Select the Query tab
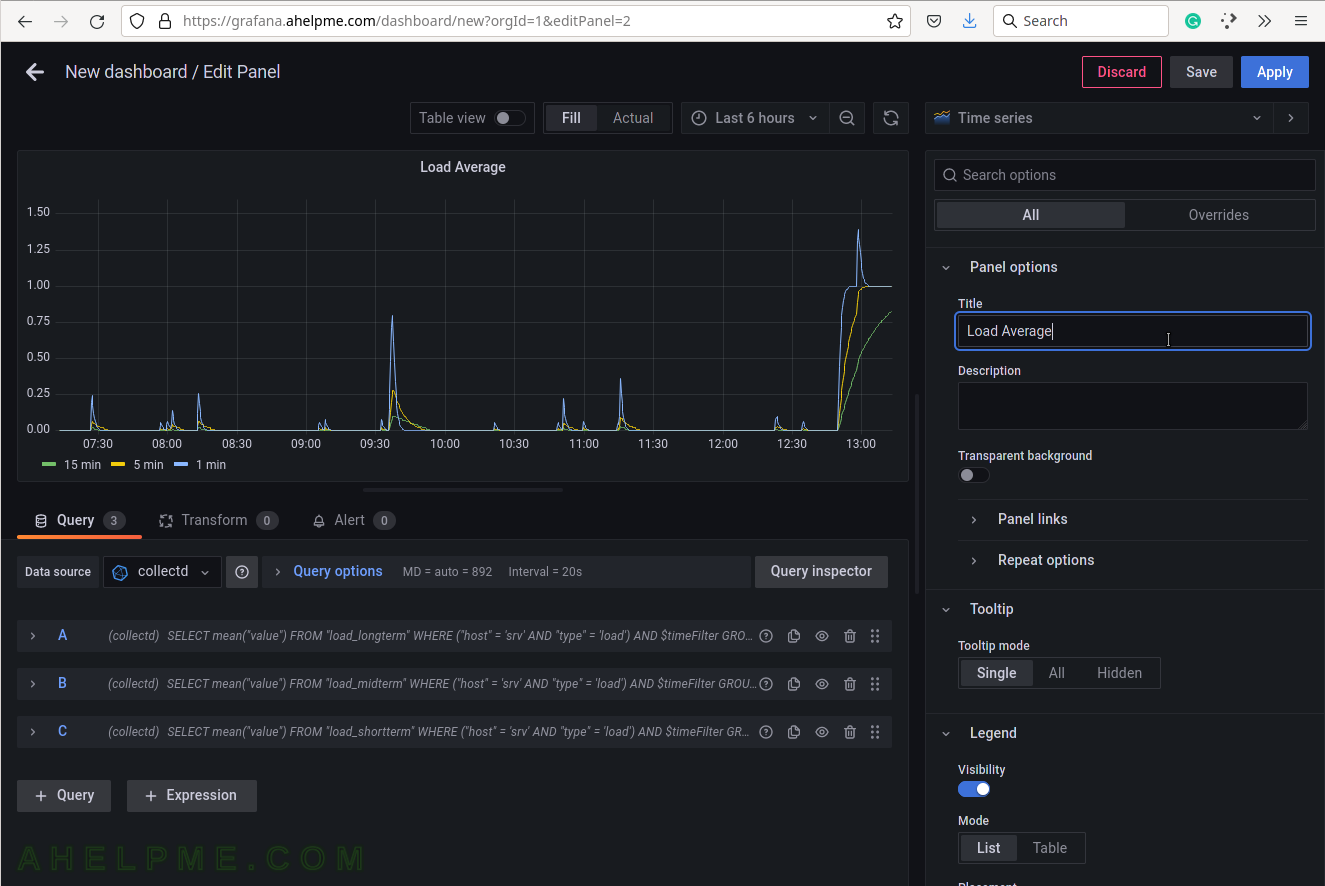This screenshot has width=1325, height=886. tap(79, 520)
